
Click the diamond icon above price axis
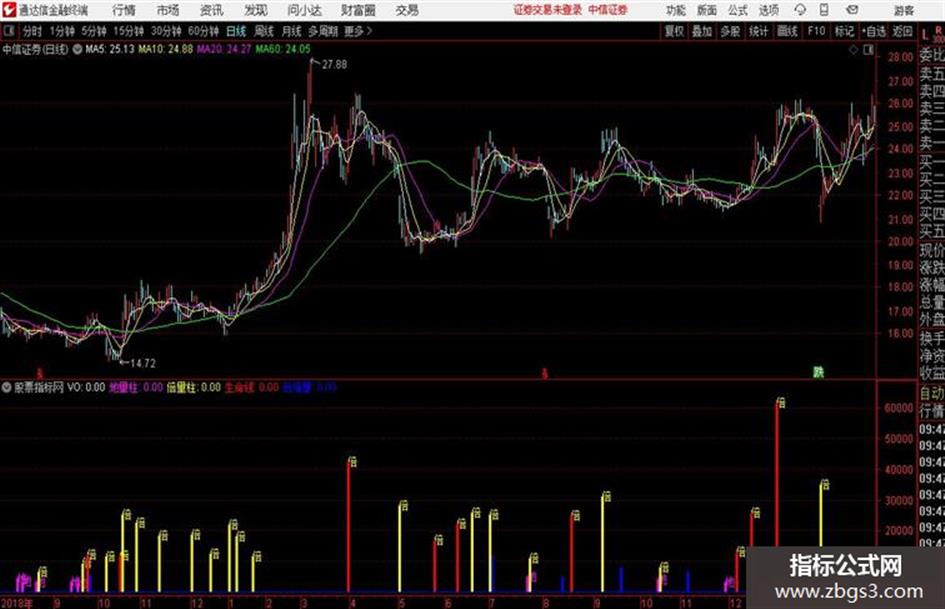pyautogui.click(x=853, y=51)
